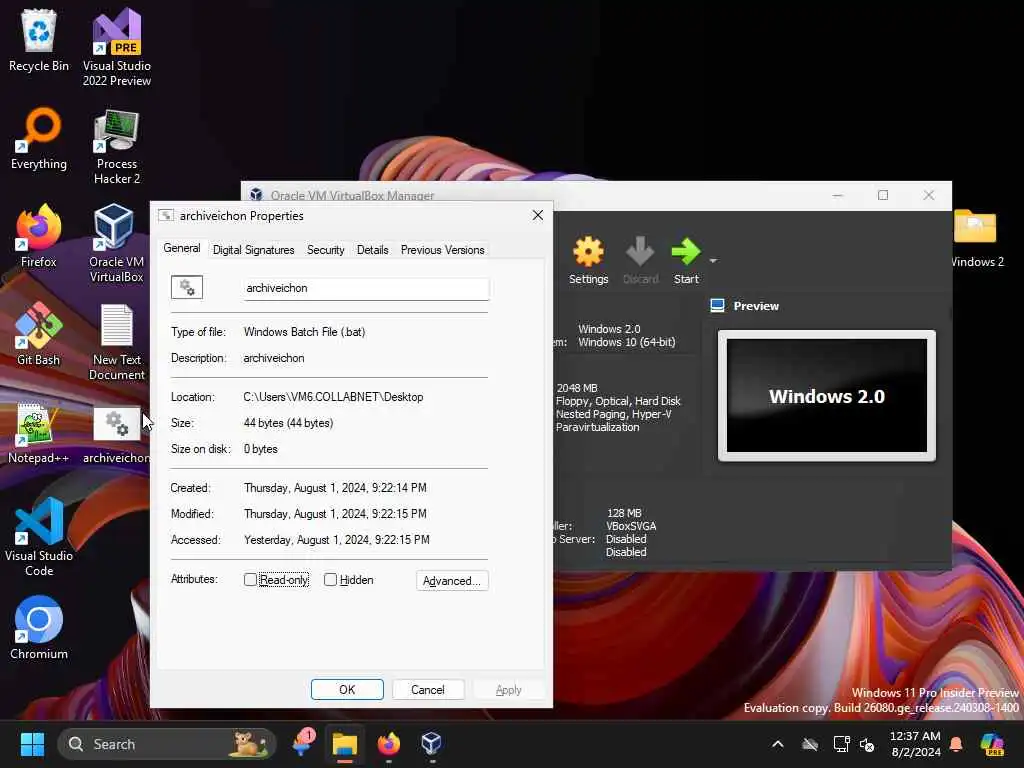Click the '0 bytes' size on disk value
1024x768 pixels.
tap(261, 449)
